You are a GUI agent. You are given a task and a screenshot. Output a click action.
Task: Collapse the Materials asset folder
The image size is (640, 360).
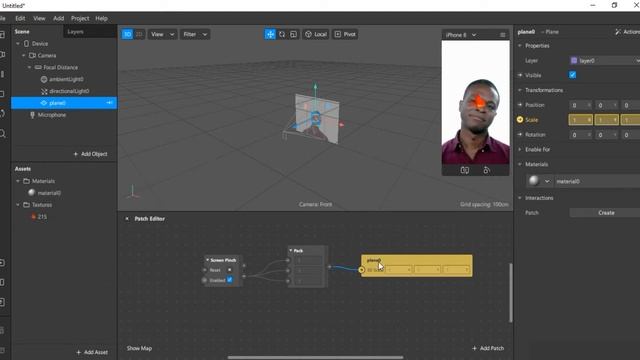click(x=18, y=181)
